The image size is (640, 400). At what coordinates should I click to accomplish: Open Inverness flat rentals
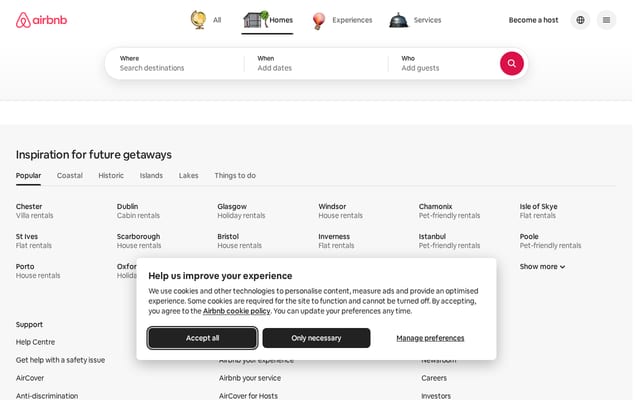coord(336,241)
